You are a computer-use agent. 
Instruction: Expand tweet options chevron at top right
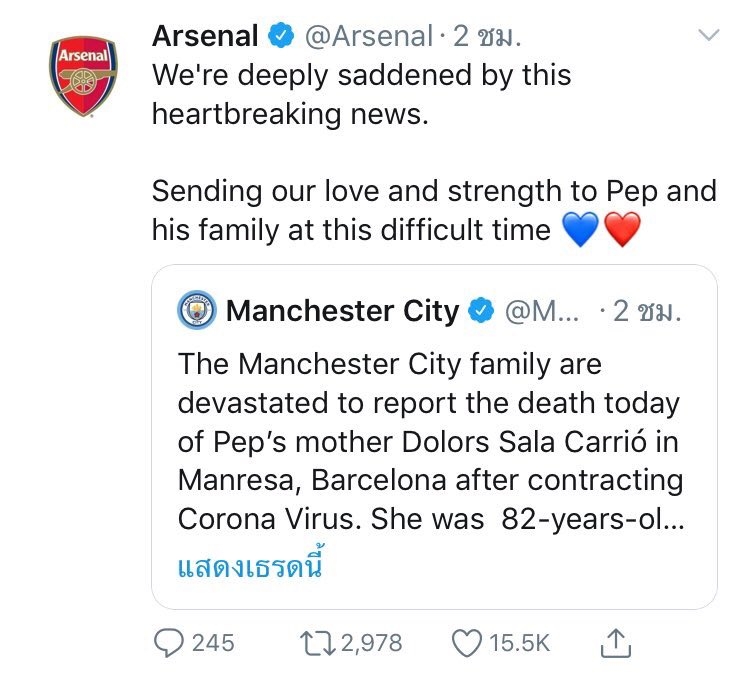pos(708,36)
